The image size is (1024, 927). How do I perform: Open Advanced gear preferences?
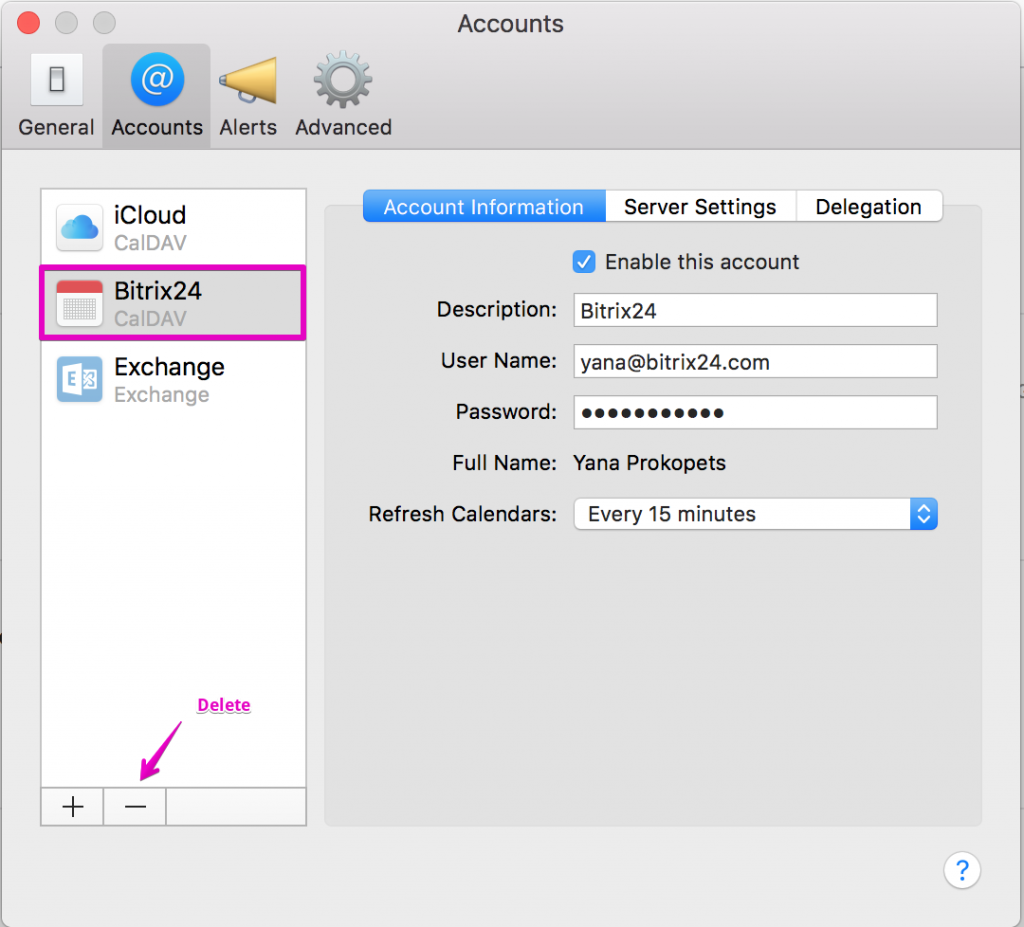343,97
